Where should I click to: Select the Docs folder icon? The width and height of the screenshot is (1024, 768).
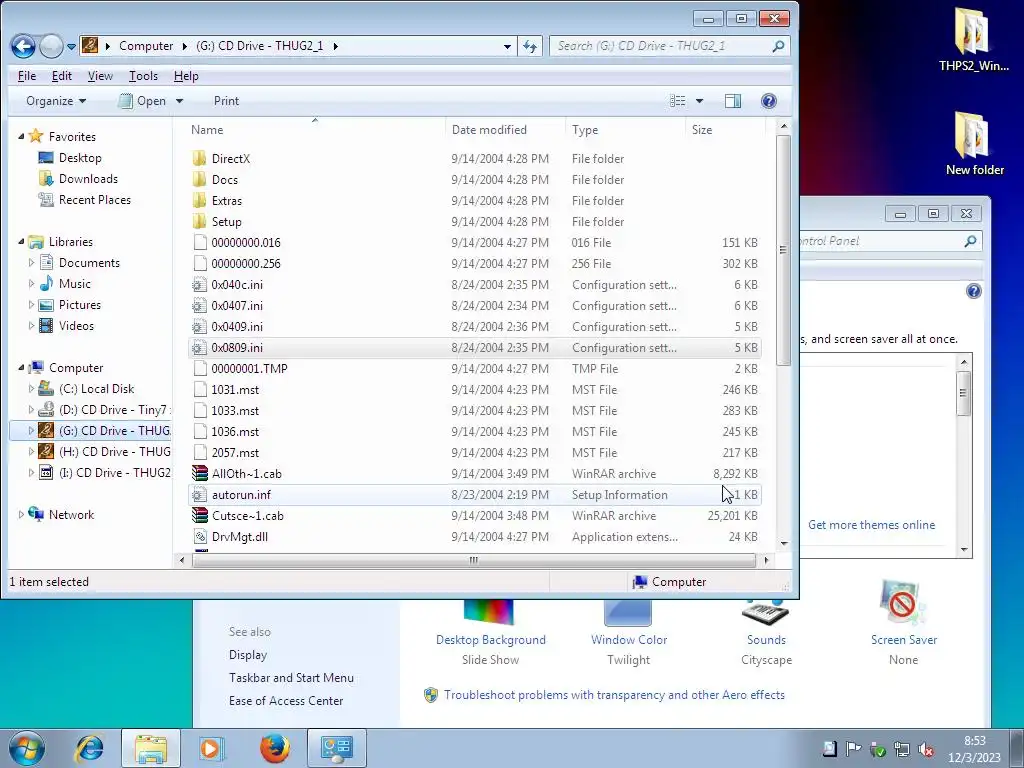pos(200,180)
